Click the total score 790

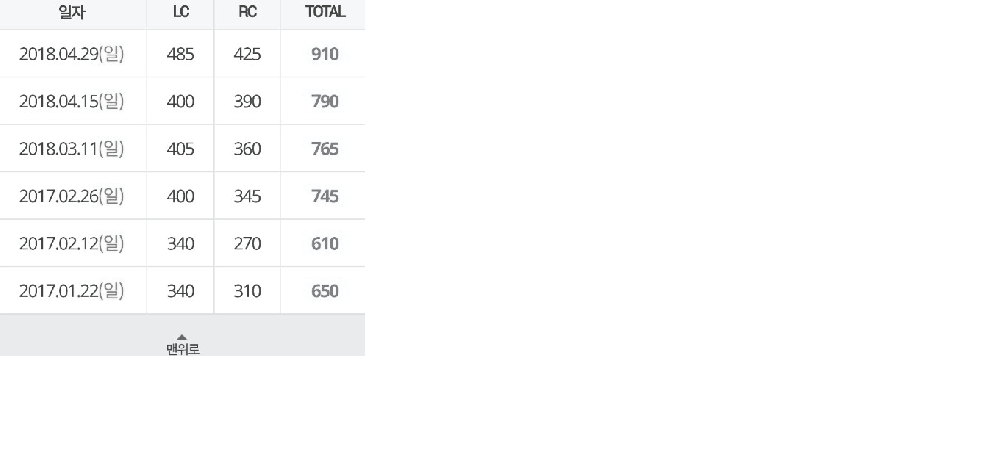click(325, 101)
